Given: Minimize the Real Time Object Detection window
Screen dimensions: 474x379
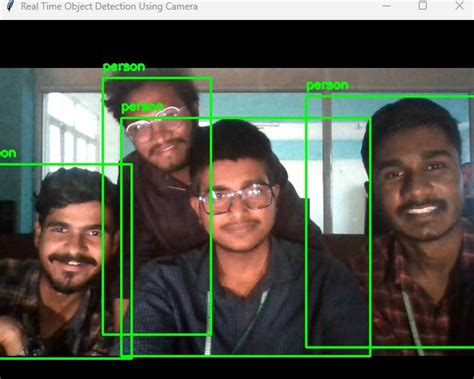Looking at the screenshot, I should click(x=386, y=6).
